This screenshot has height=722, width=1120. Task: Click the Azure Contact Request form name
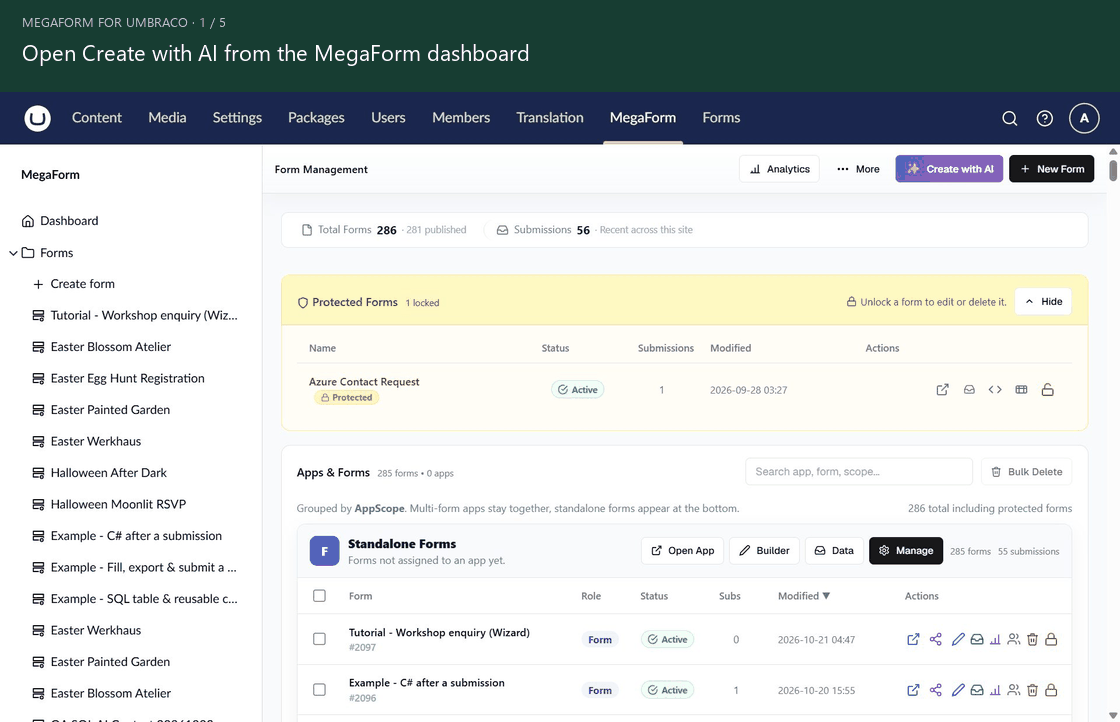(364, 381)
